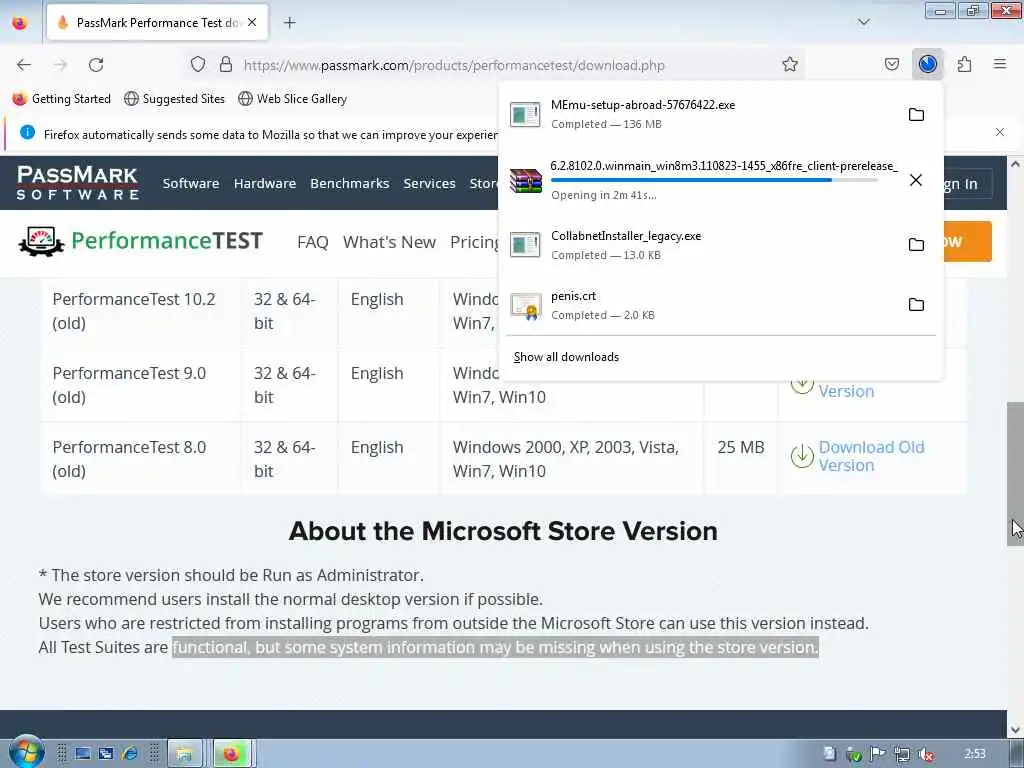
Task: Open the What's New page
Action: [x=389, y=242]
